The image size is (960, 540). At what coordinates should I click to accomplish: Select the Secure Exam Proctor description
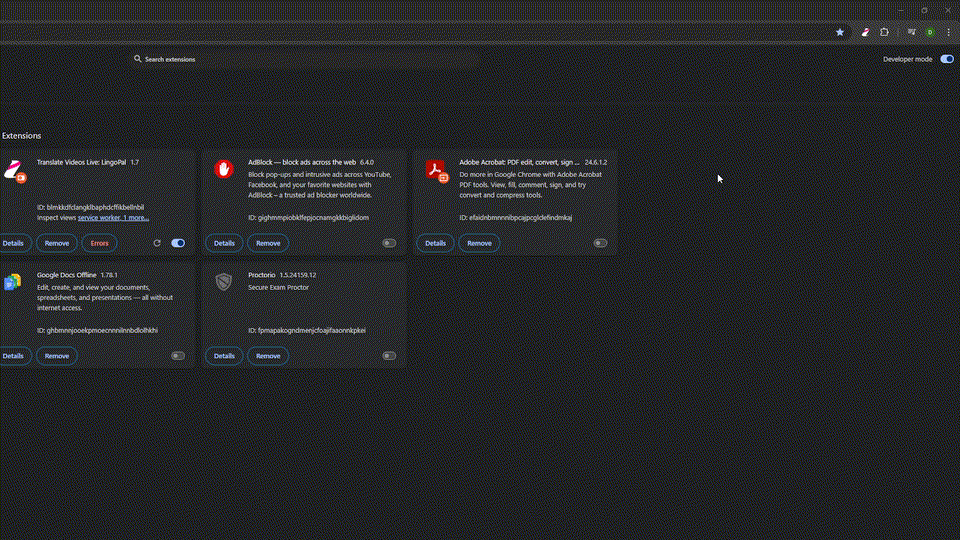pyautogui.click(x=279, y=287)
